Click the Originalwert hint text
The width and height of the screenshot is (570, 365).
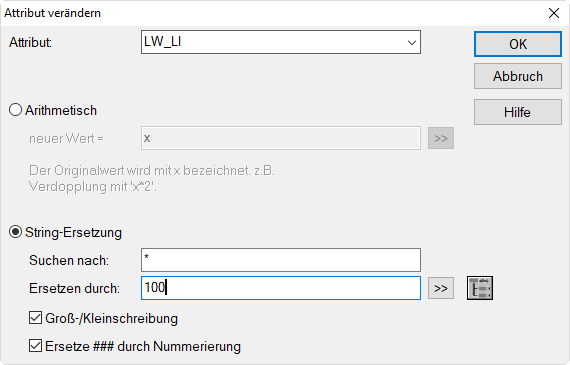pos(152,178)
